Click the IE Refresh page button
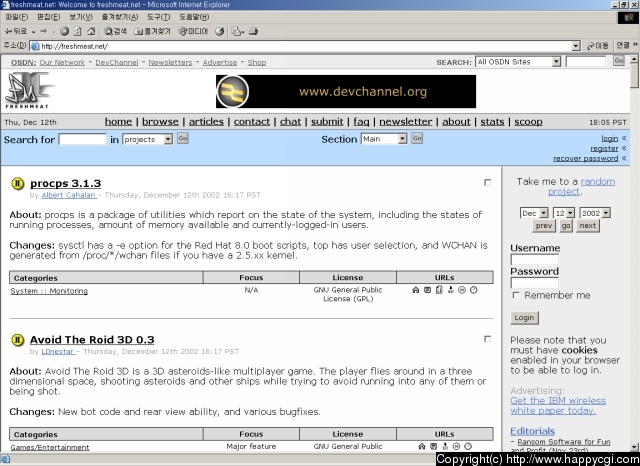The width and height of the screenshot is (640, 466). (78, 31)
